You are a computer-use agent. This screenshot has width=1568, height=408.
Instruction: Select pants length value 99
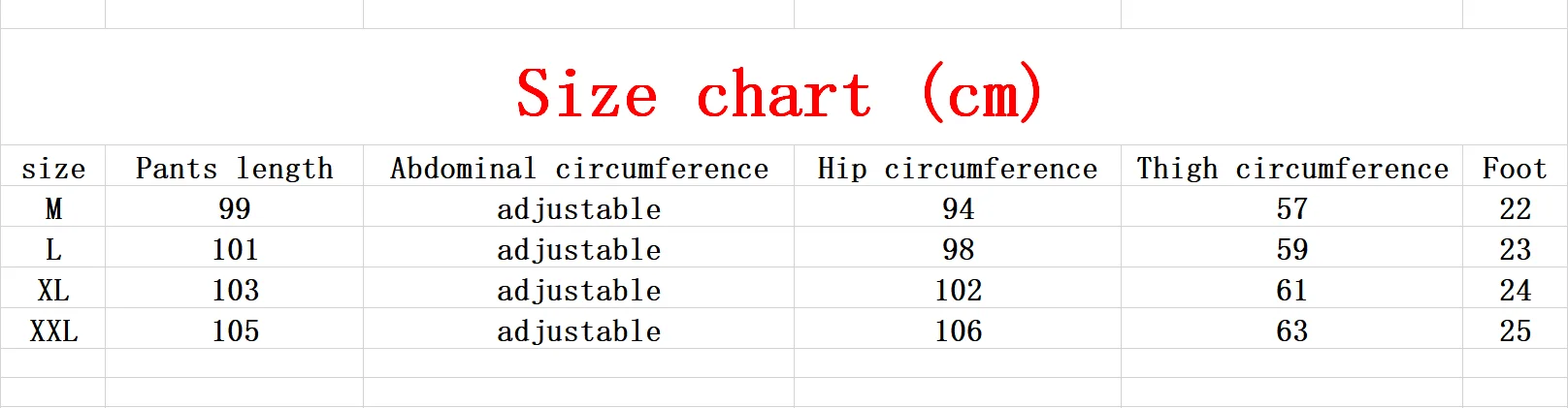tap(235, 206)
